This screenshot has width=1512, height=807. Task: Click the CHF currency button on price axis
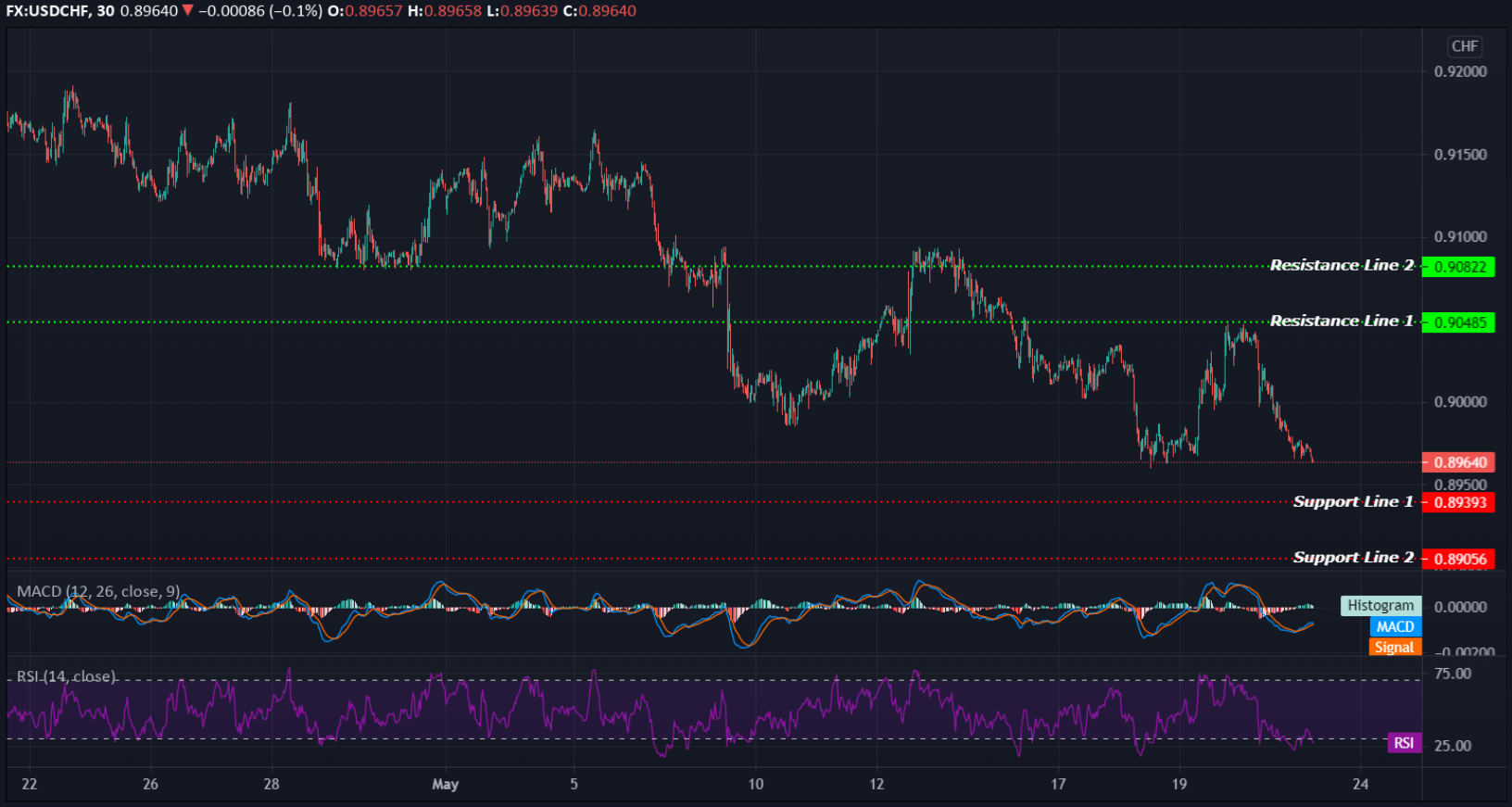[1465, 46]
